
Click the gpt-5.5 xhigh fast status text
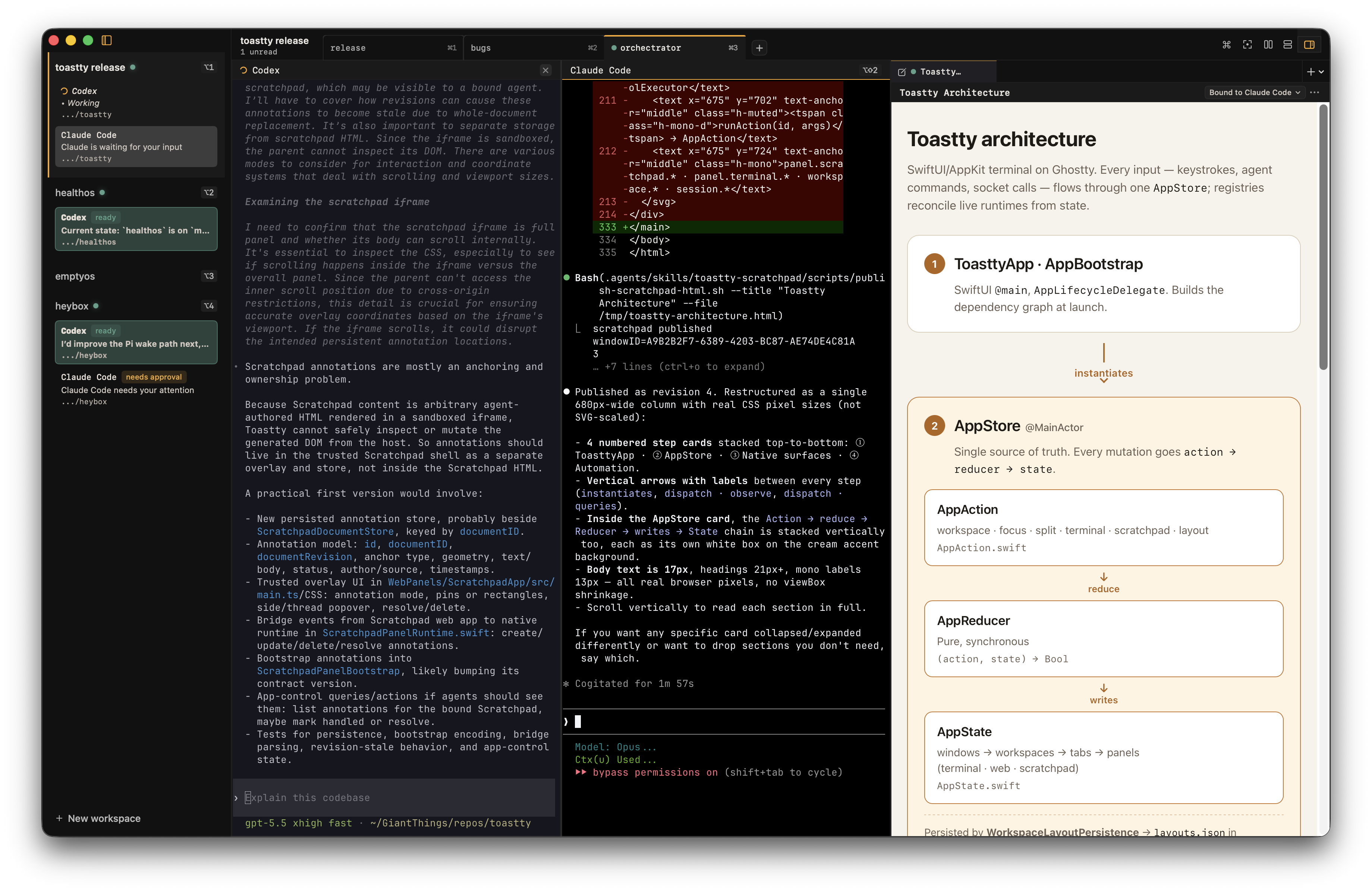pyautogui.click(x=298, y=823)
